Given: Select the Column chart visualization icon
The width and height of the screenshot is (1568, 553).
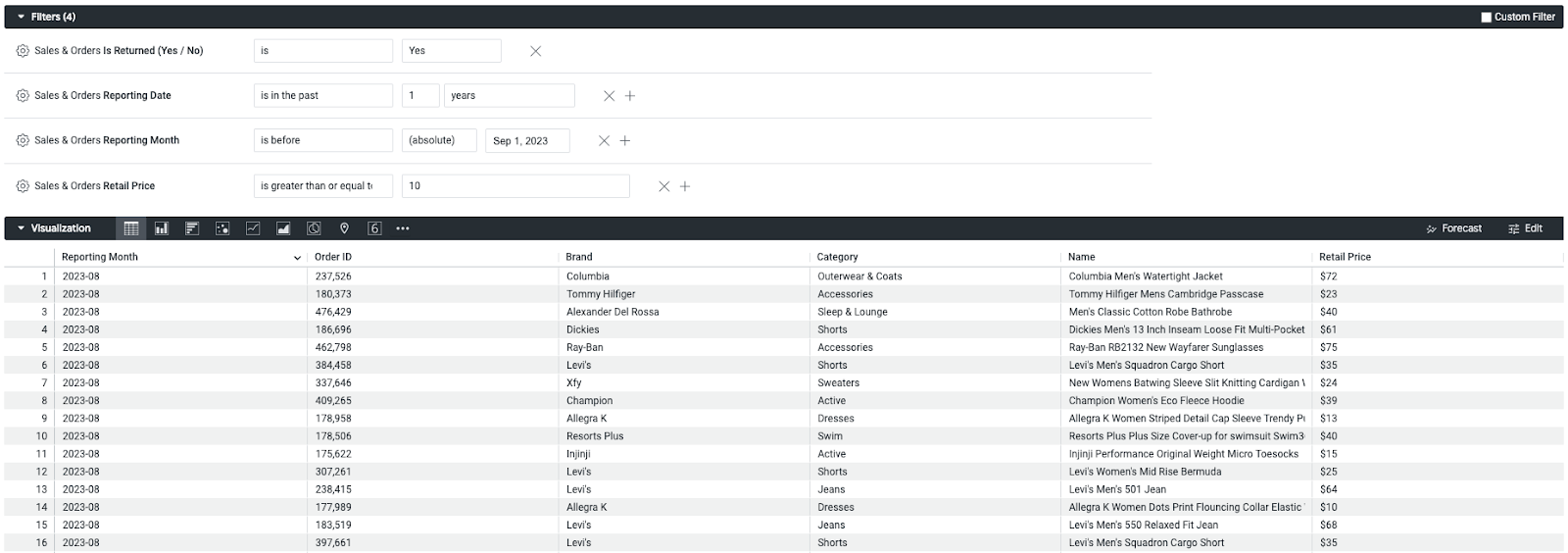Looking at the screenshot, I should tap(162, 228).
